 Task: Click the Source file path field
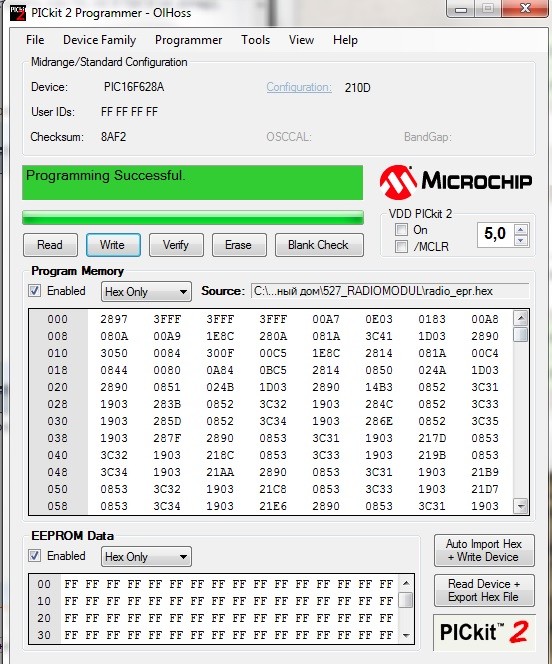[x=390, y=291]
